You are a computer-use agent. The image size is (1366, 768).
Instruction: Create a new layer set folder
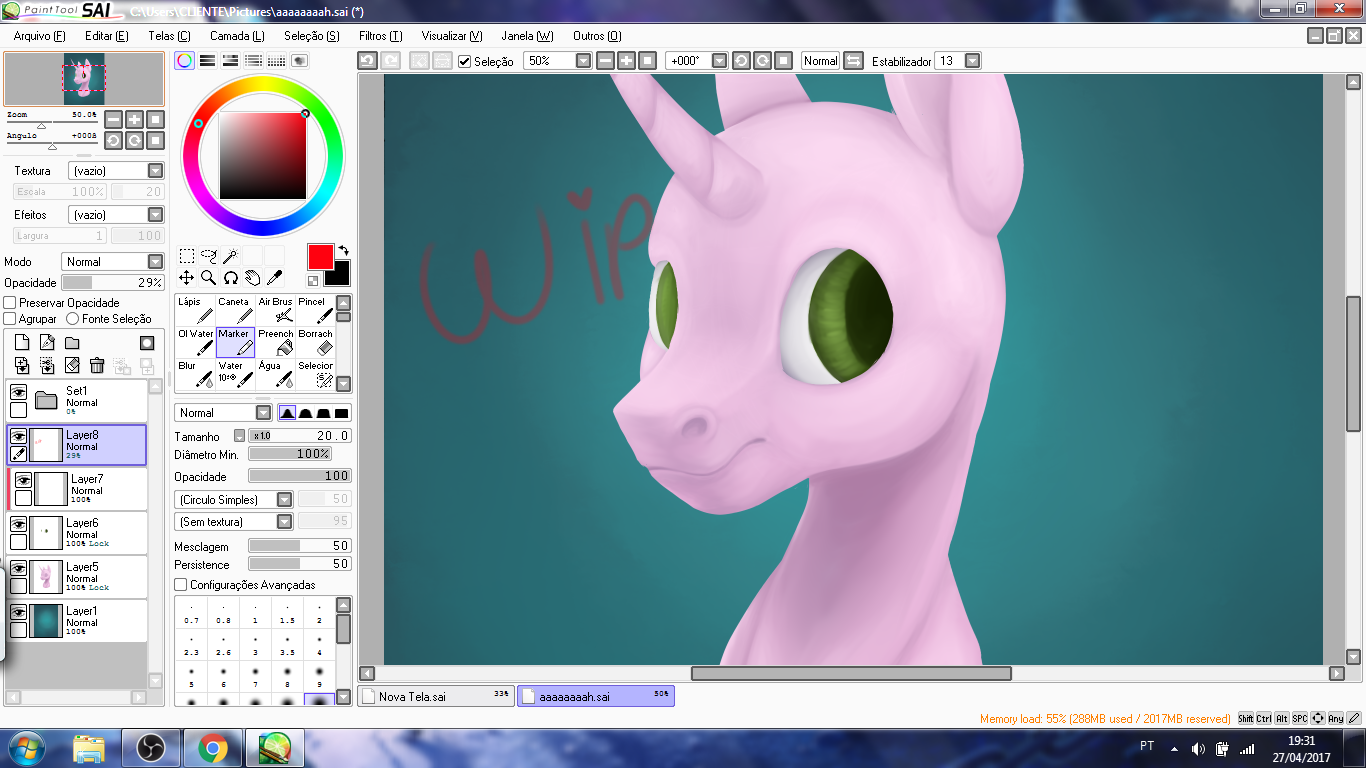pos(72,343)
